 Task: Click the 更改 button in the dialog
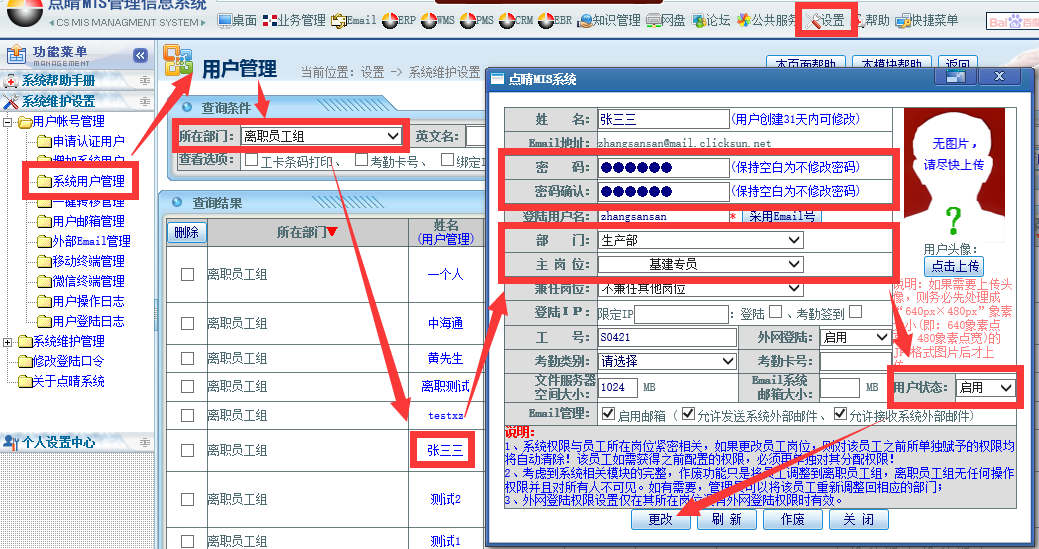[x=660, y=520]
